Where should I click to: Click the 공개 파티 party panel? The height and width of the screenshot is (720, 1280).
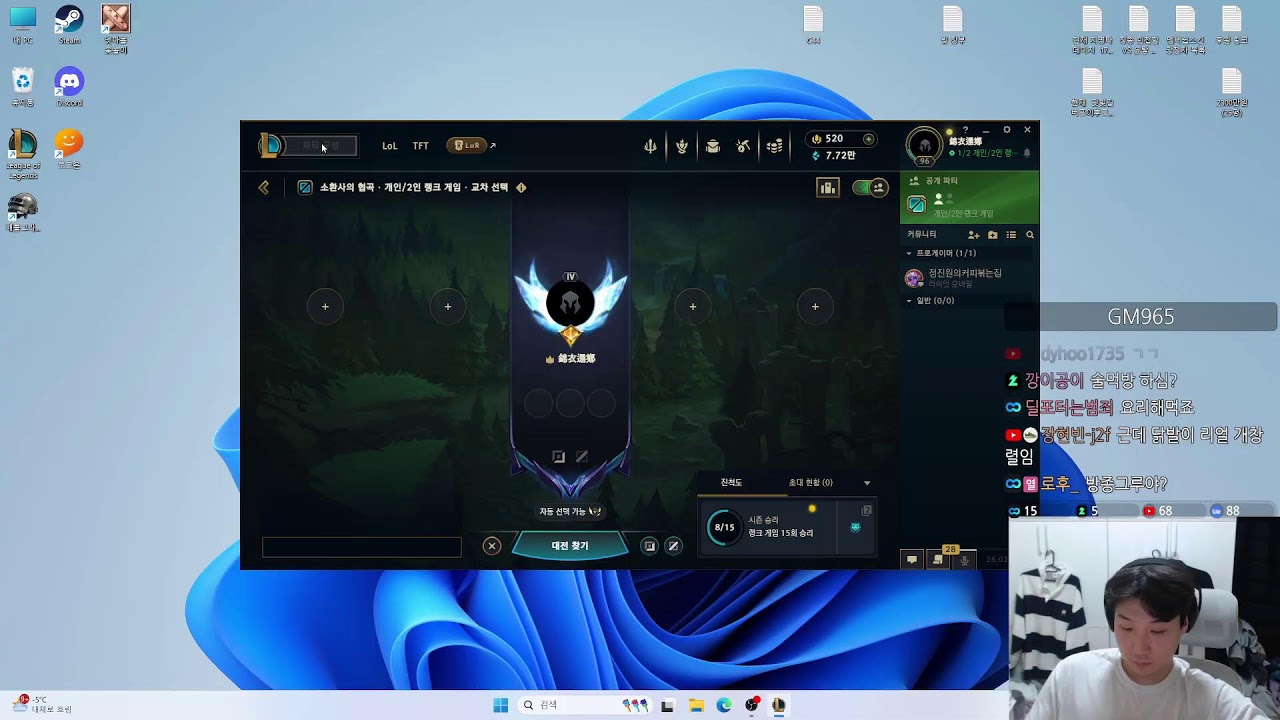(969, 197)
